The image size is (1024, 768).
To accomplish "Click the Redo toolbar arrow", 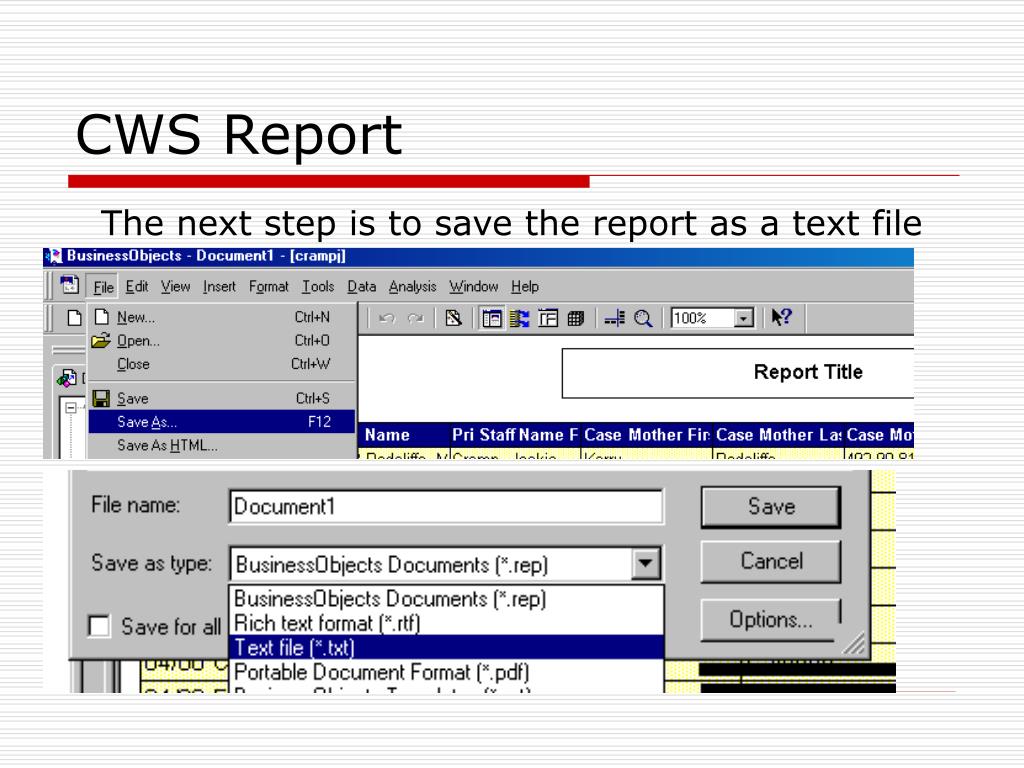I will coord(415,318).
